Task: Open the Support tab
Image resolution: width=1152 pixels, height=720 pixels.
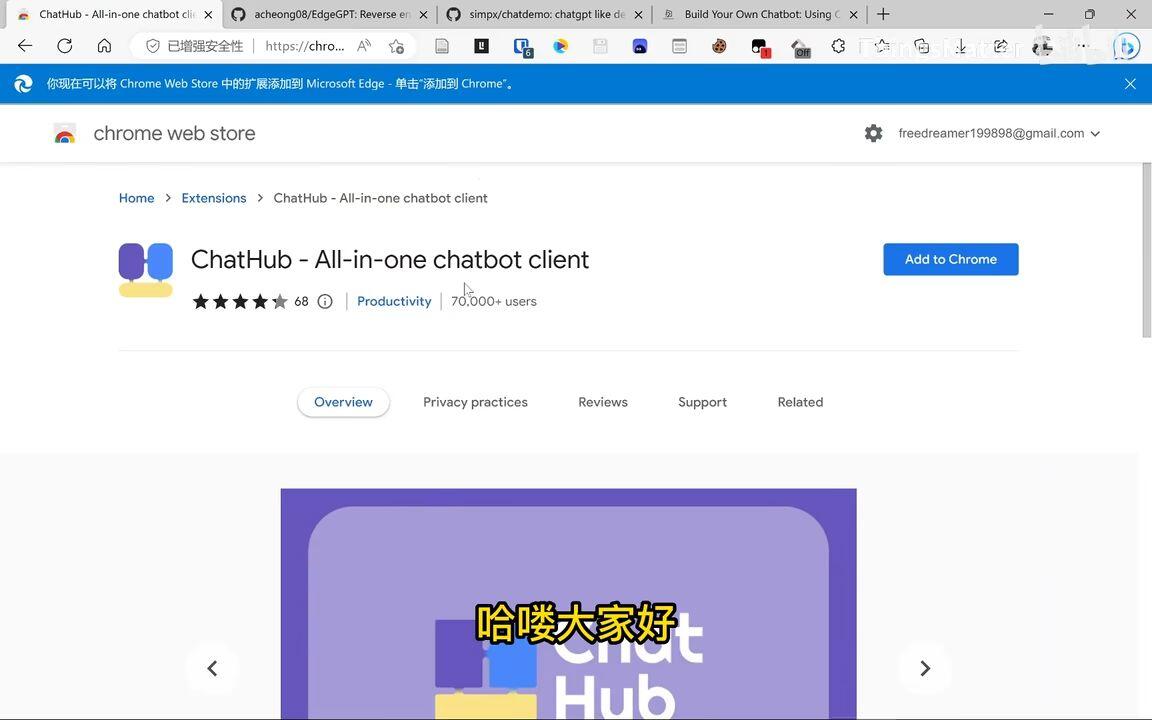Action: click(x=702, y=402)
